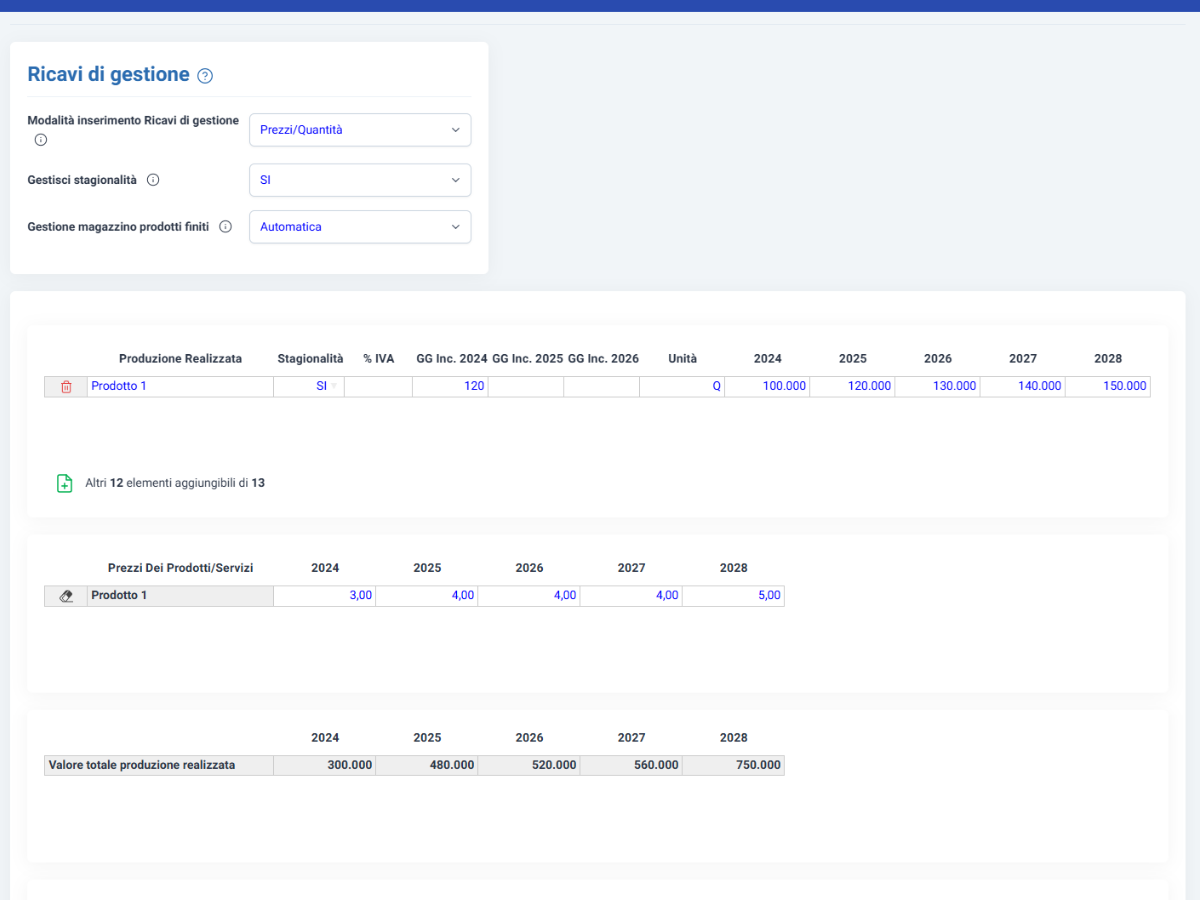Click total value 300.000 for 2024
This screenshot has height=900, width=1200.
pyautogui.click(x=325, y=766)
